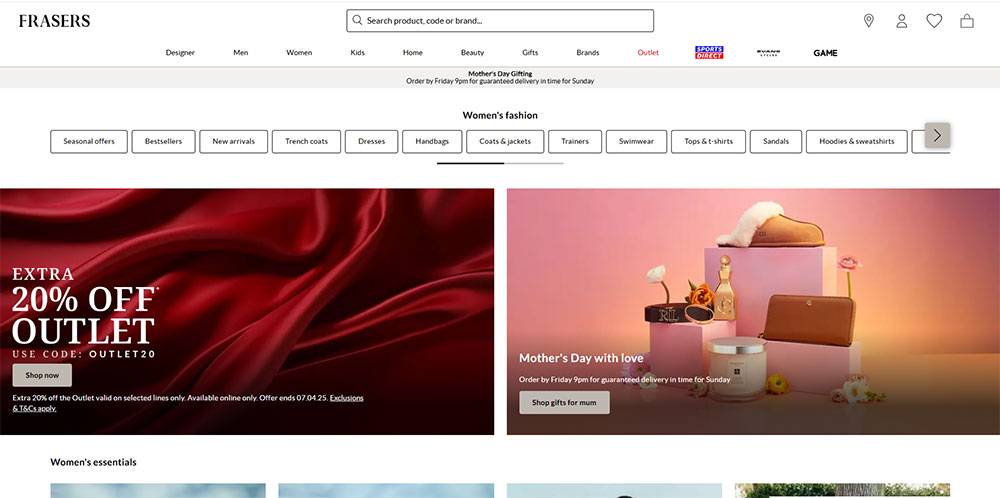This screenshot has width=1000, height=498.
Task: Open Exclusions & T&Cs apply link
Action: [x=346, y=398]
